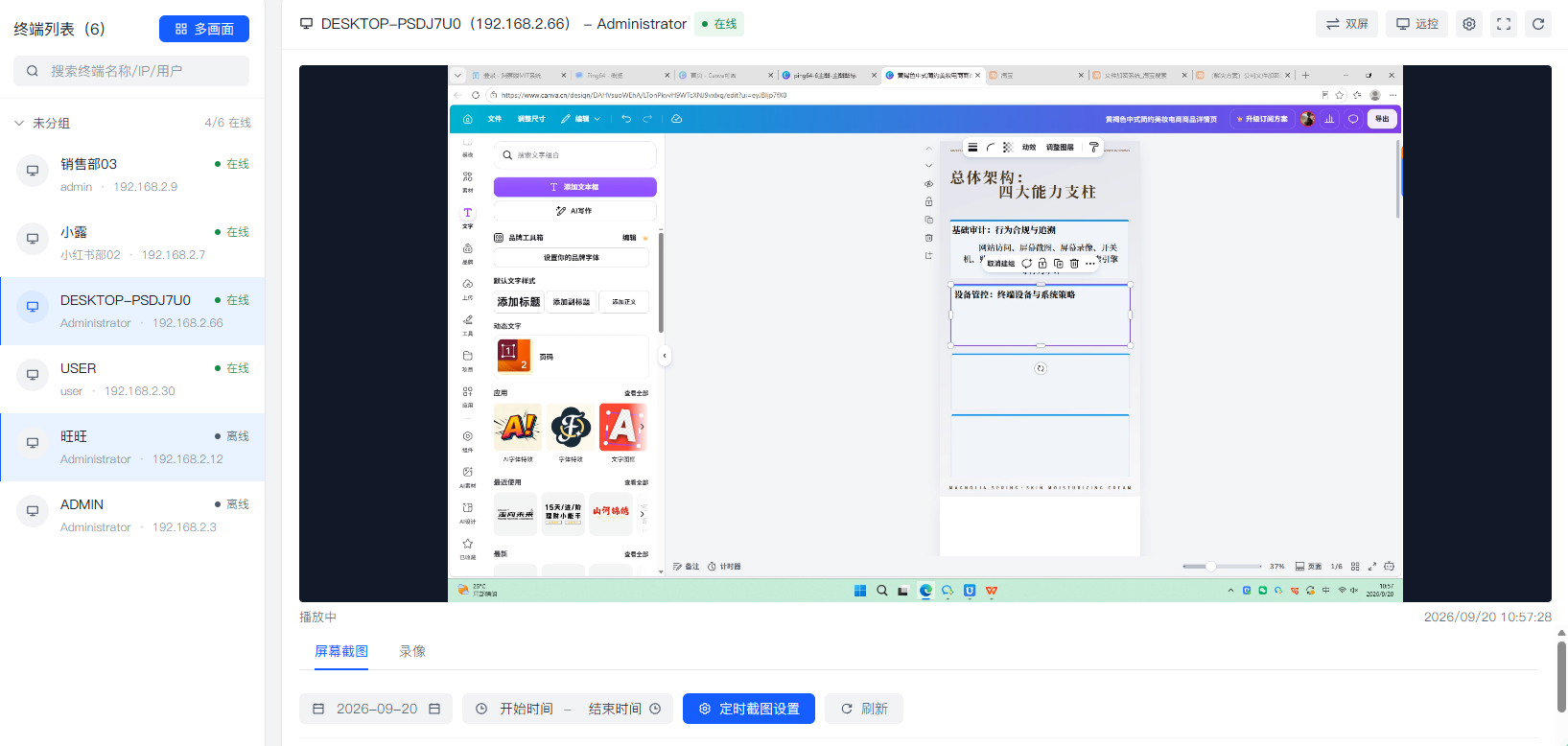1568x746 pixels.
Task: Open the 上传 uploads sidebar icon in Canva
Action: [467, 289]
